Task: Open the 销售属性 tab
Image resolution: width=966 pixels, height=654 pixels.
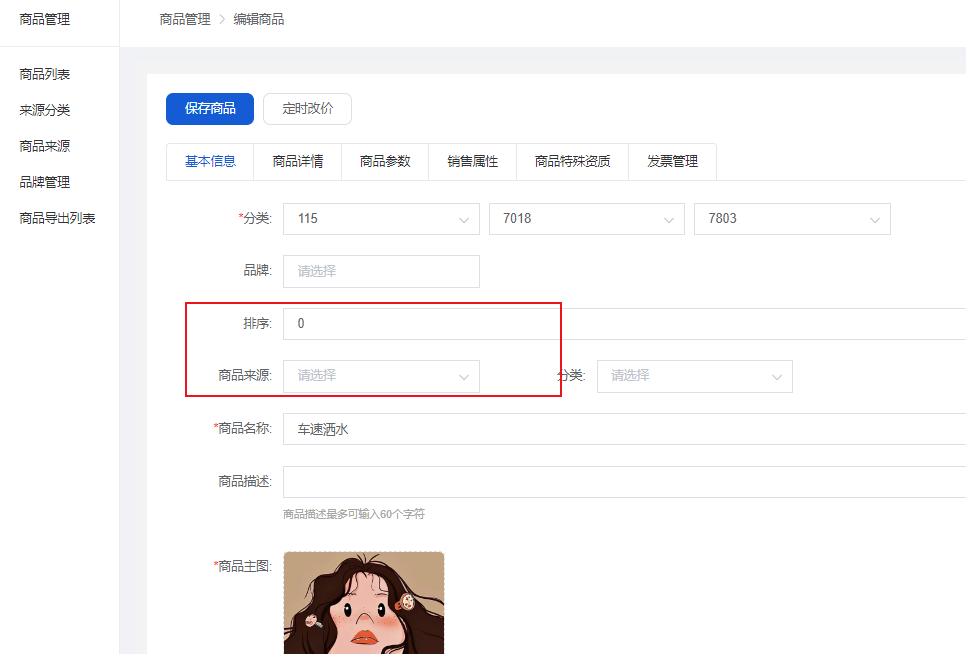Action: pyautogui.click(x=472, y=161)
